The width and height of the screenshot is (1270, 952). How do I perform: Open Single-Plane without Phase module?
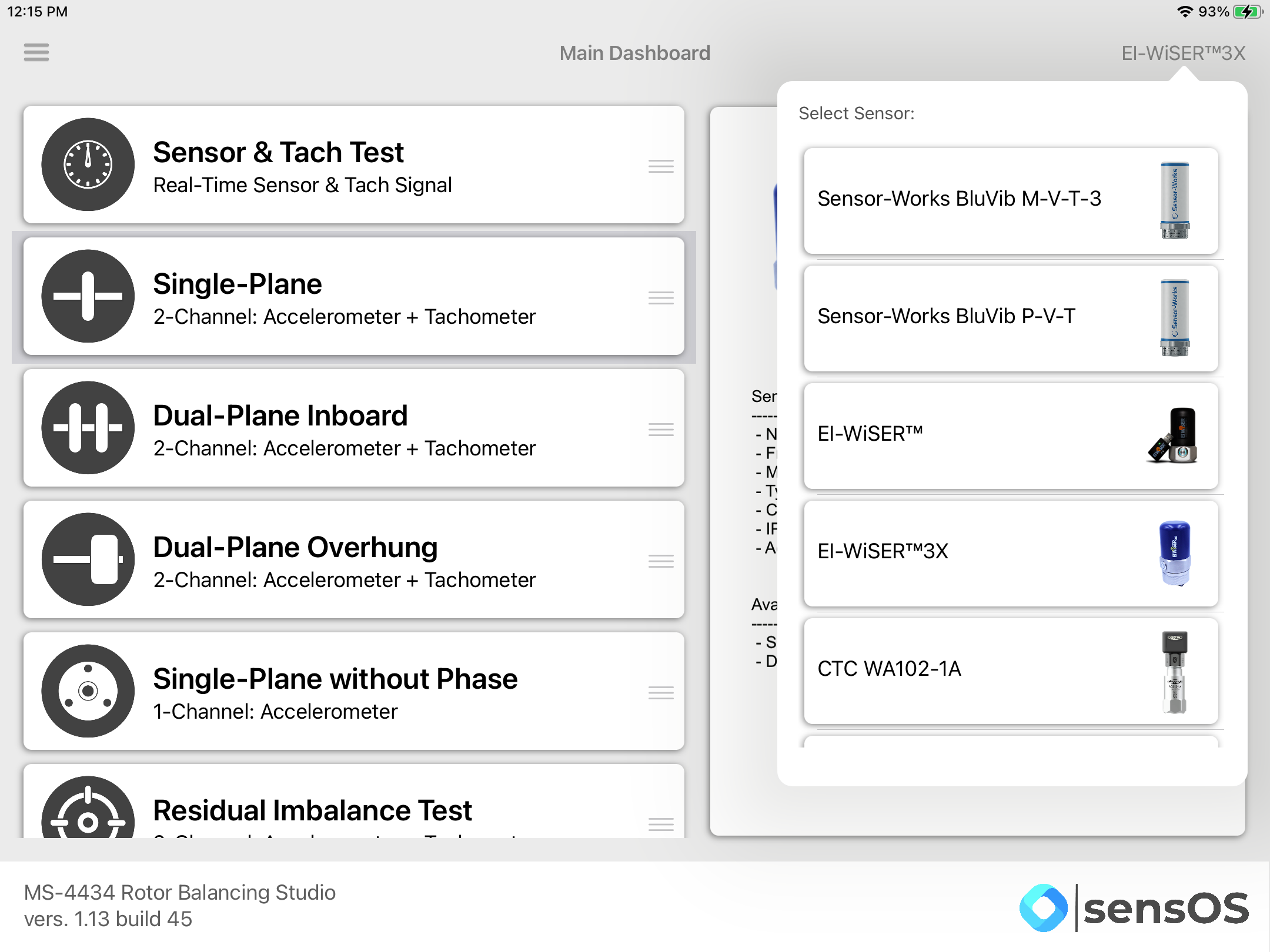click(354, 691)
